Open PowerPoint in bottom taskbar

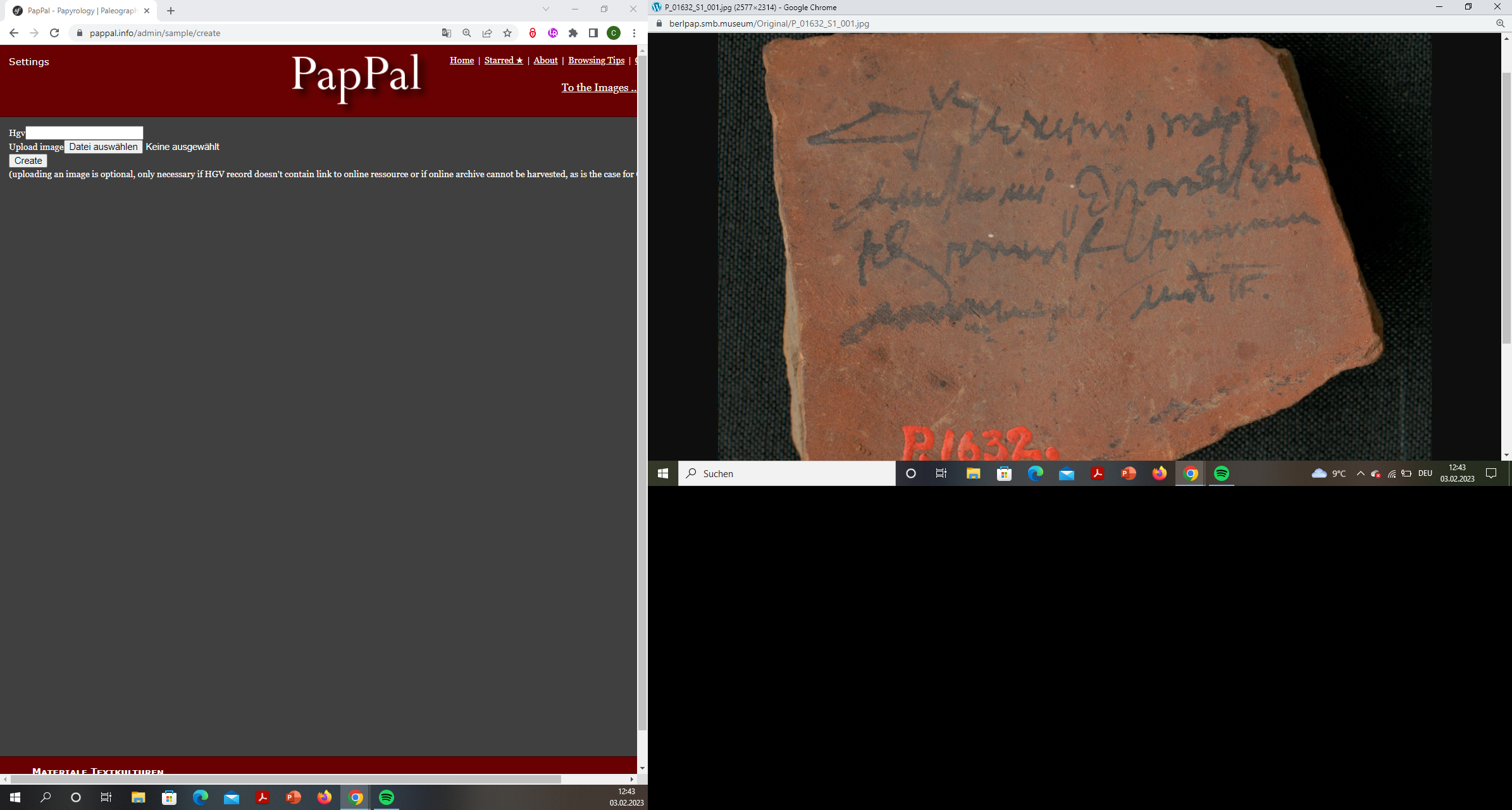click(294, 797)
